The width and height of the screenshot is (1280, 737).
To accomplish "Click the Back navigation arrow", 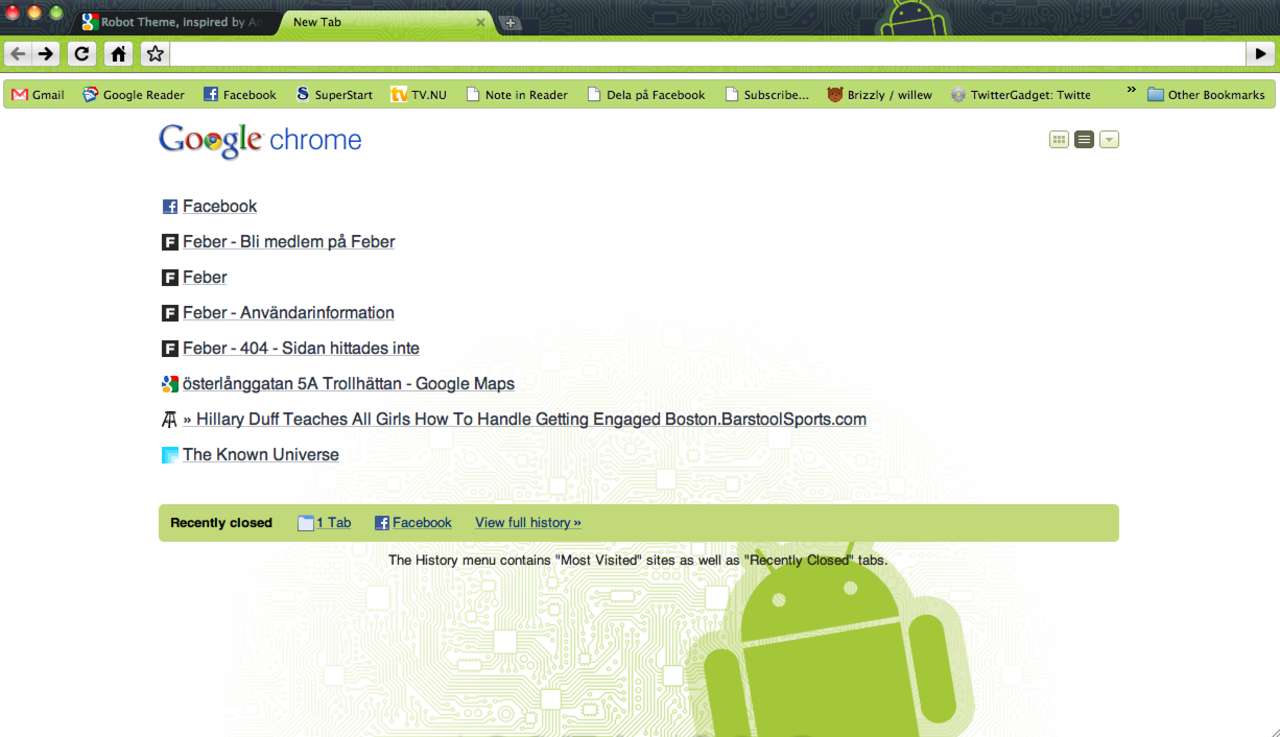I will point(17,54).
